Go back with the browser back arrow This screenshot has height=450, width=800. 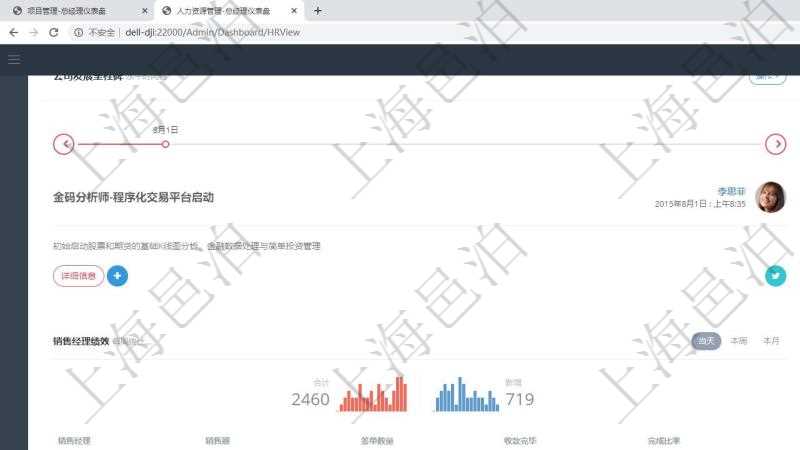tap(13, 32)
